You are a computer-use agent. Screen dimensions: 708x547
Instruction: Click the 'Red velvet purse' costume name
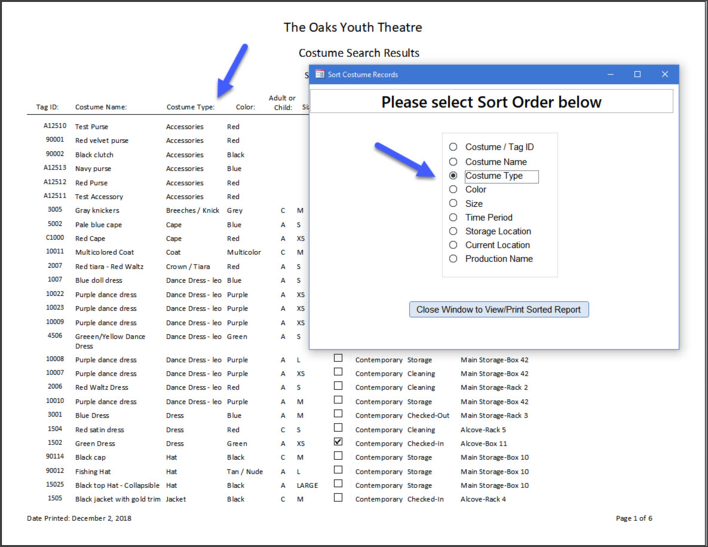[x=102, y=140]
